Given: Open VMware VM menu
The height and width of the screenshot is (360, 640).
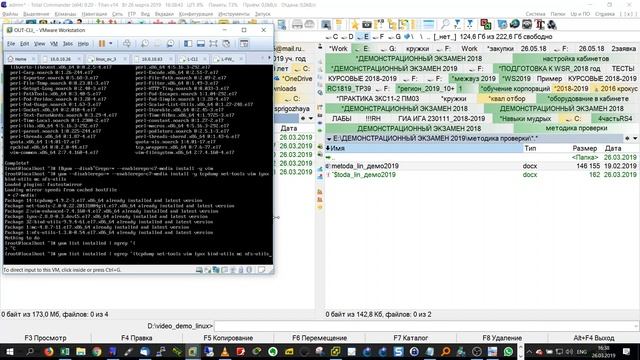Looking at the screenshot, I should tap(53, 44).
